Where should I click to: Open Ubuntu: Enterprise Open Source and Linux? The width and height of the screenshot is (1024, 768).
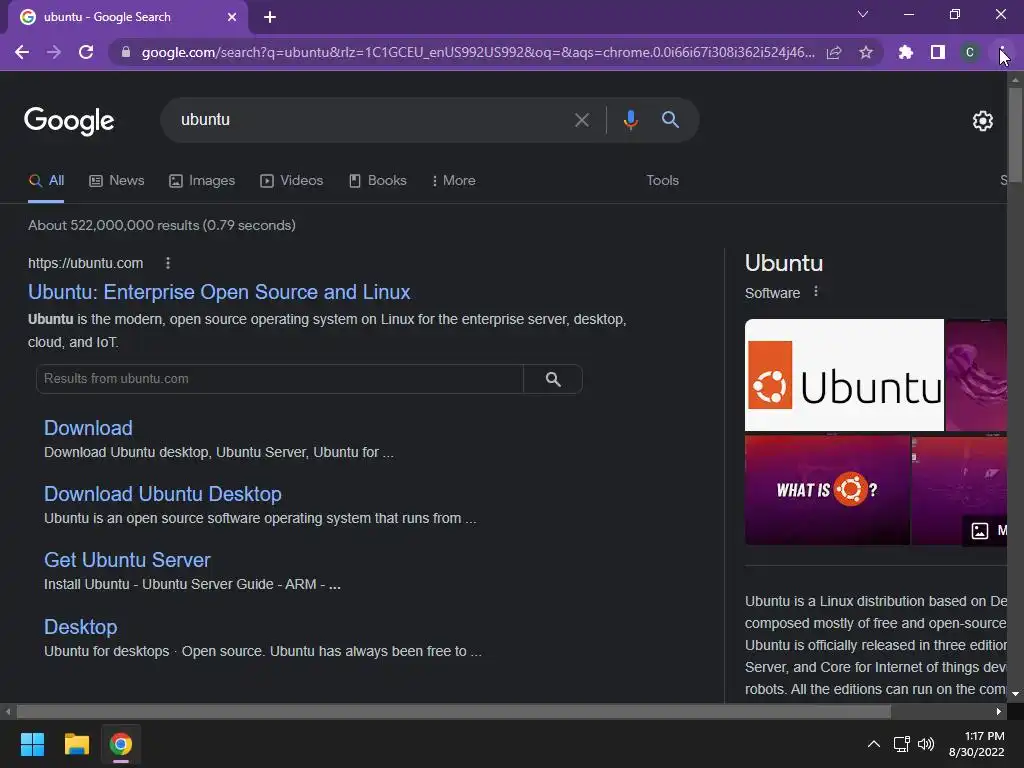(219, 292)
